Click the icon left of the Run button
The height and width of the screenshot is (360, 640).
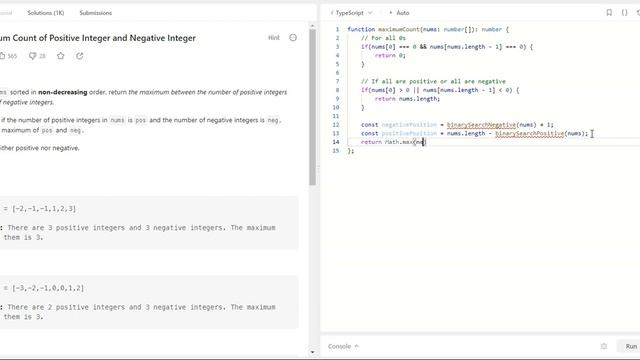click(x=604, y=346)
